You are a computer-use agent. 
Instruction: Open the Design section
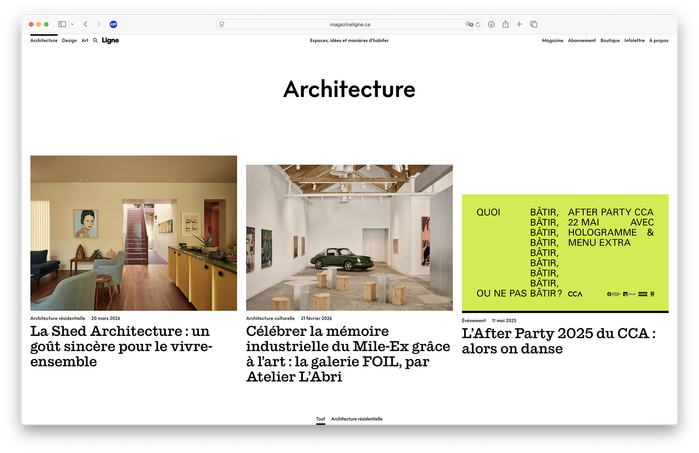(69, 41)
